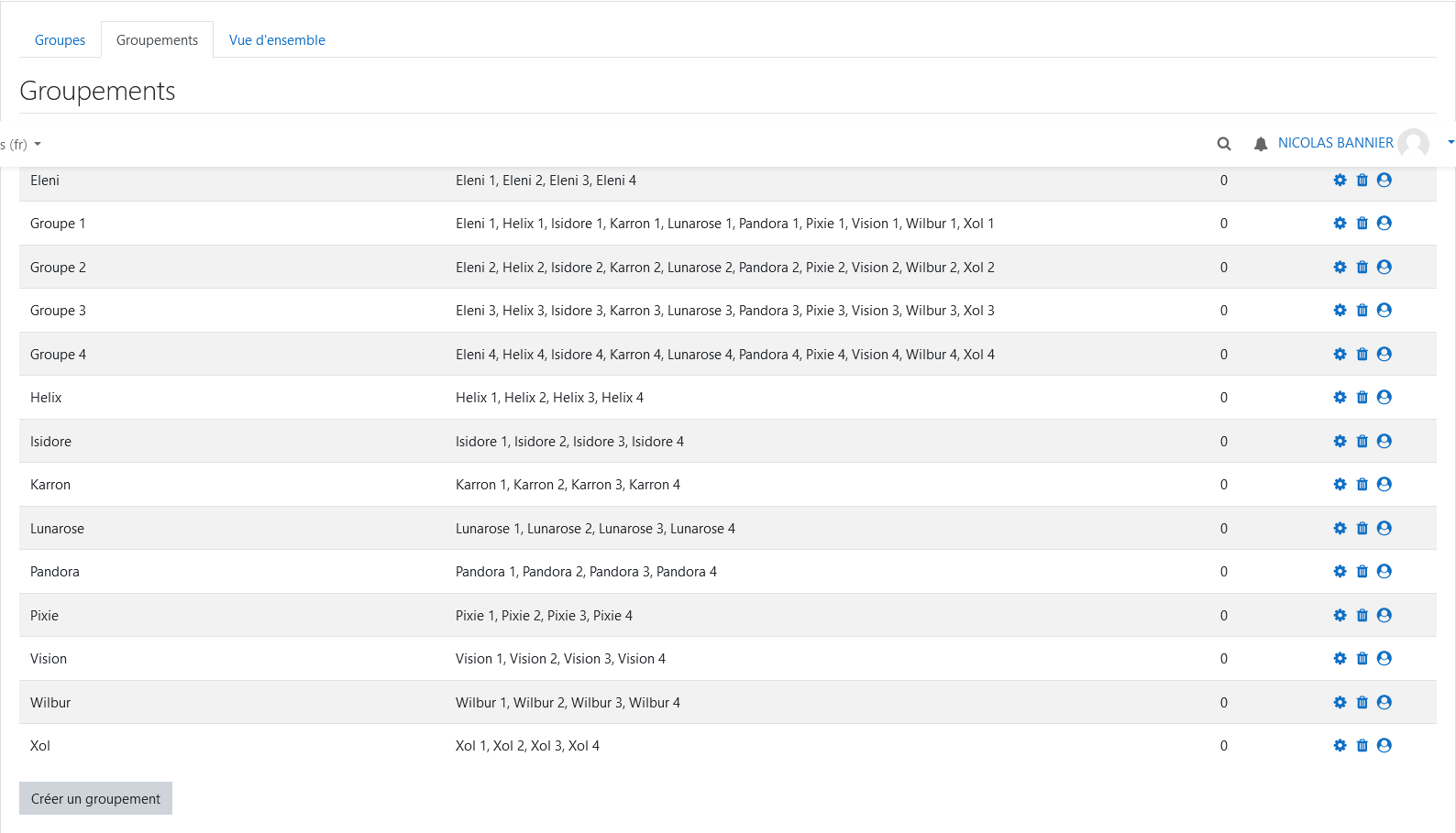The width and height of the screenshot is (1456, 833).
Task: Click the user avatar picture
Action: point(1414,143)
